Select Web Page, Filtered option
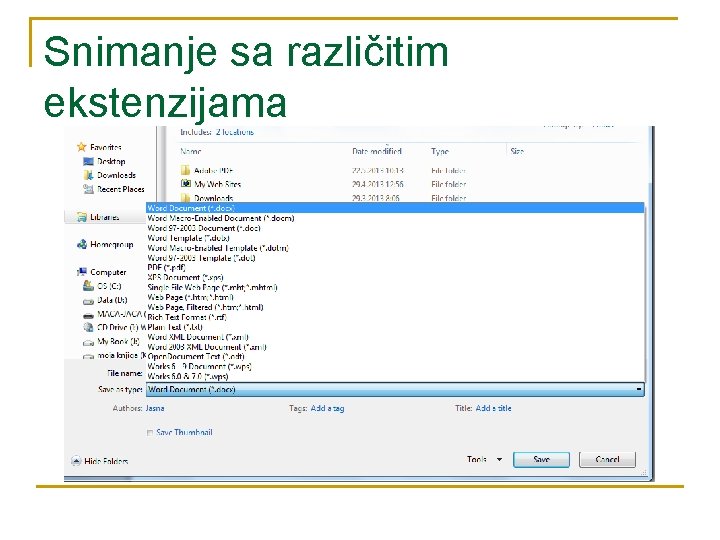This screenshot has width=720, height=540. tap(395, 307)
